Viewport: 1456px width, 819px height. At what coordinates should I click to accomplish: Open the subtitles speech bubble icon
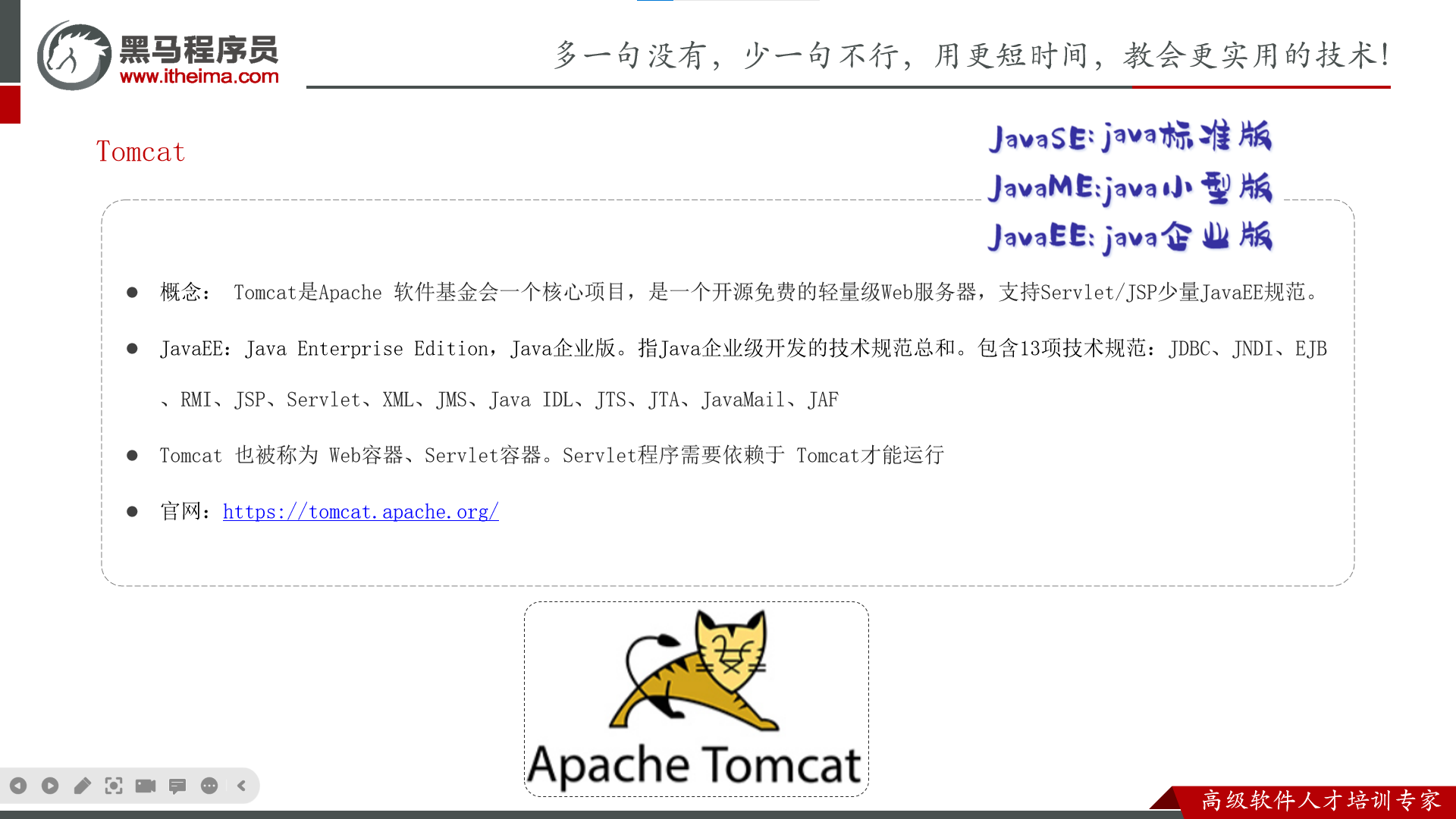click(177, 786)
